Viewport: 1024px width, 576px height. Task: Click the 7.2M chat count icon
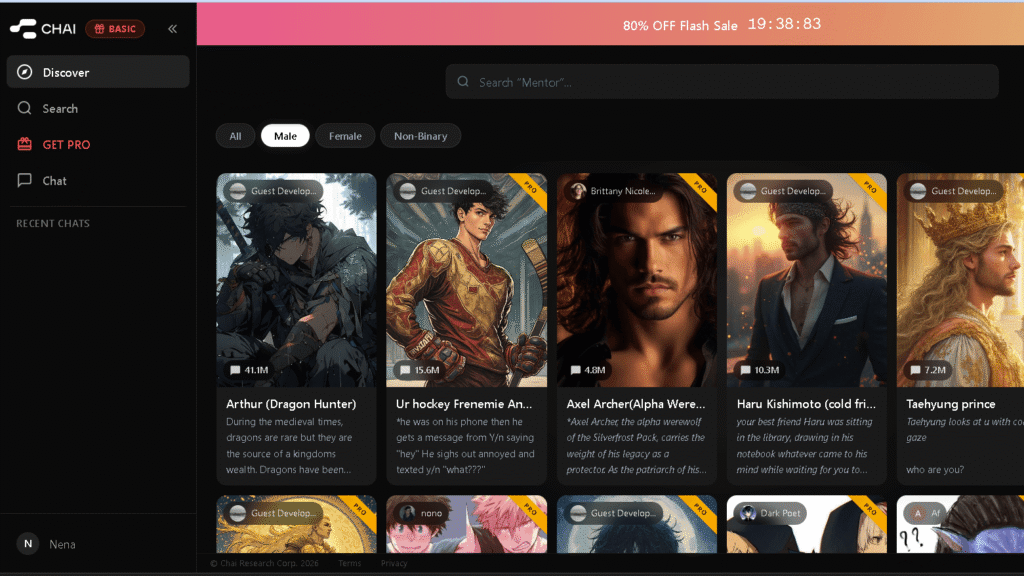click(x=915, y=370)
